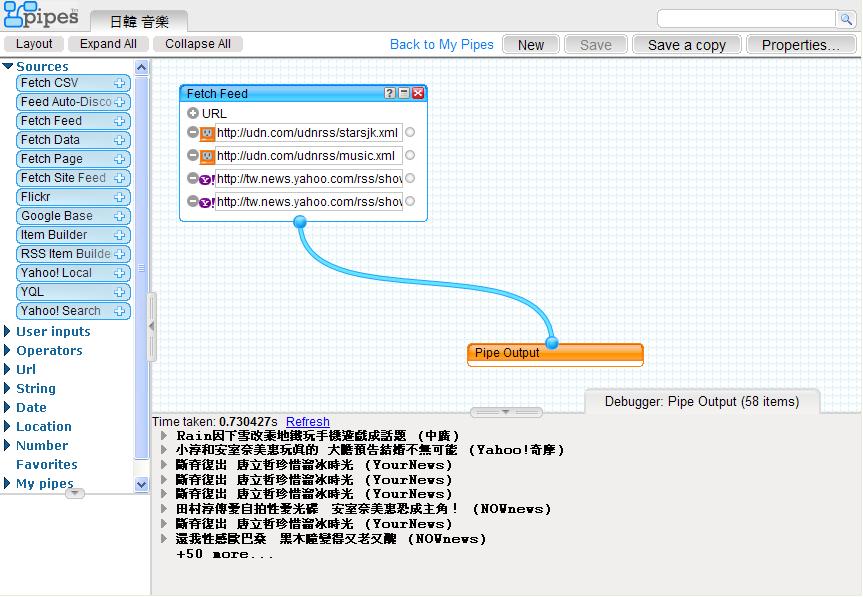This screenshot has width=863, height=597.
Task: Select the 日韓 音樂 pipe tab
Action: (139, 21)
